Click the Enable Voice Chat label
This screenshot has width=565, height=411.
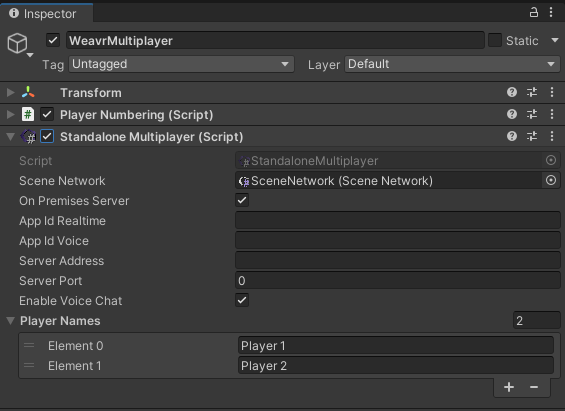71,300
